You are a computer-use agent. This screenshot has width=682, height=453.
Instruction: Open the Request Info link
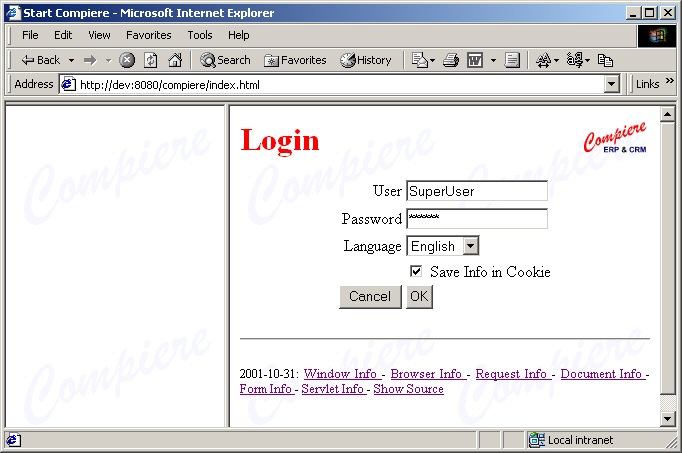[x=513, y=374]
